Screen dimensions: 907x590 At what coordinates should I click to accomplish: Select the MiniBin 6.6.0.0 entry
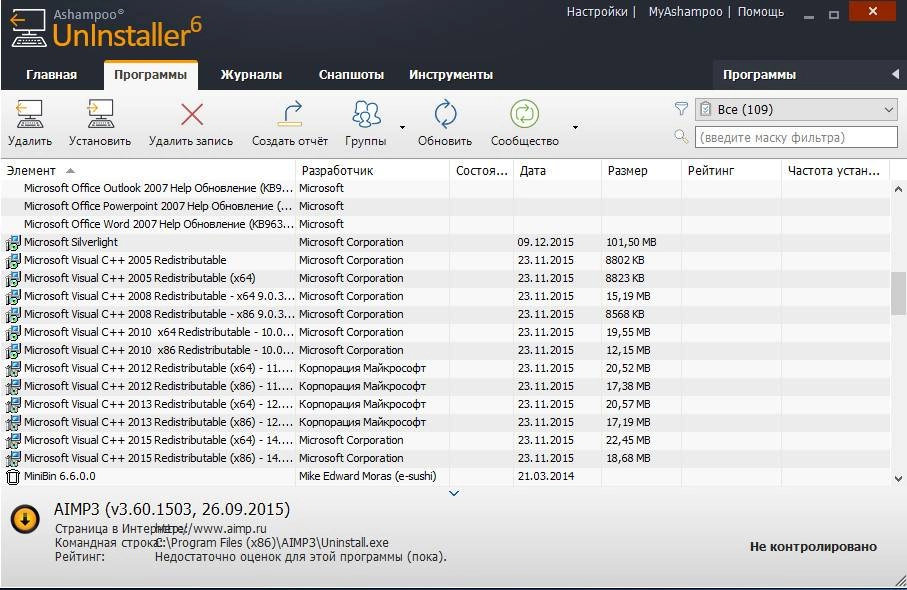(60, 476)
